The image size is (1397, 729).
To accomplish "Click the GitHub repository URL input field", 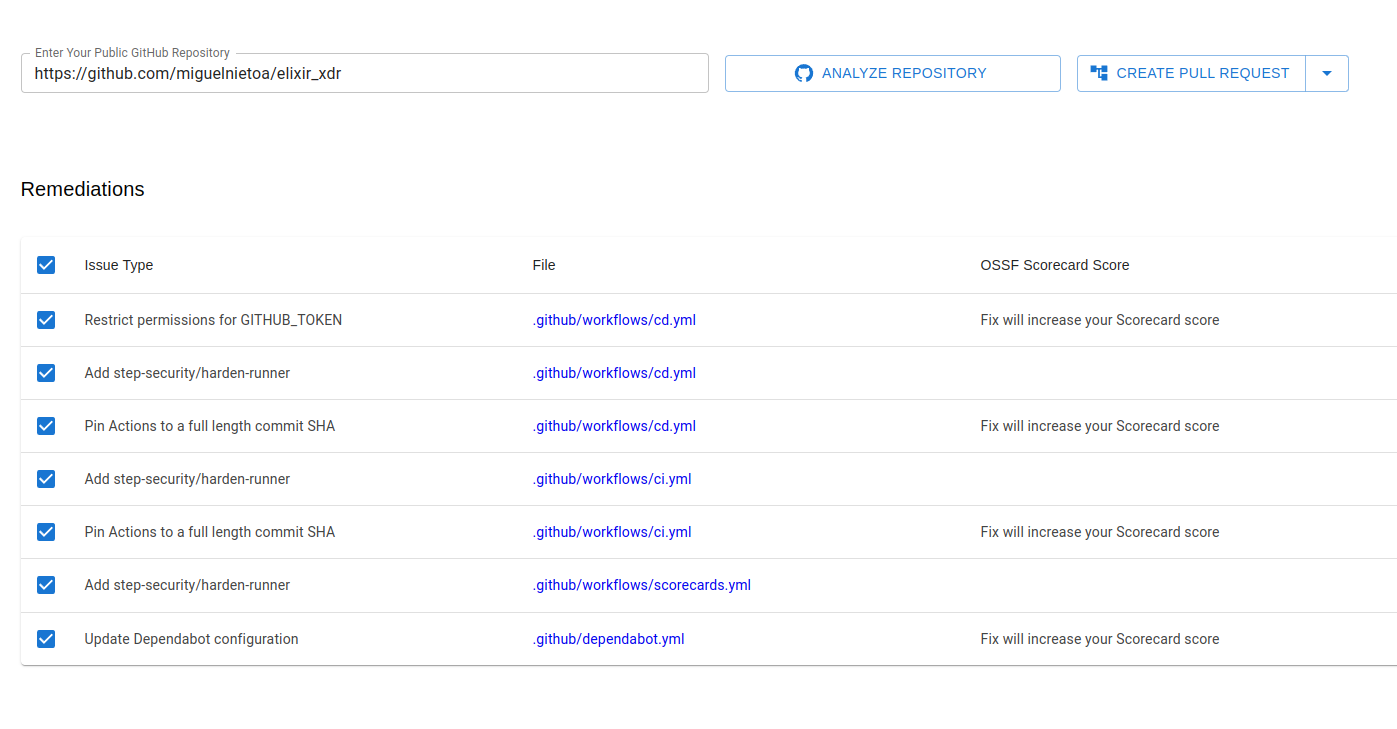I will [364, 73].
